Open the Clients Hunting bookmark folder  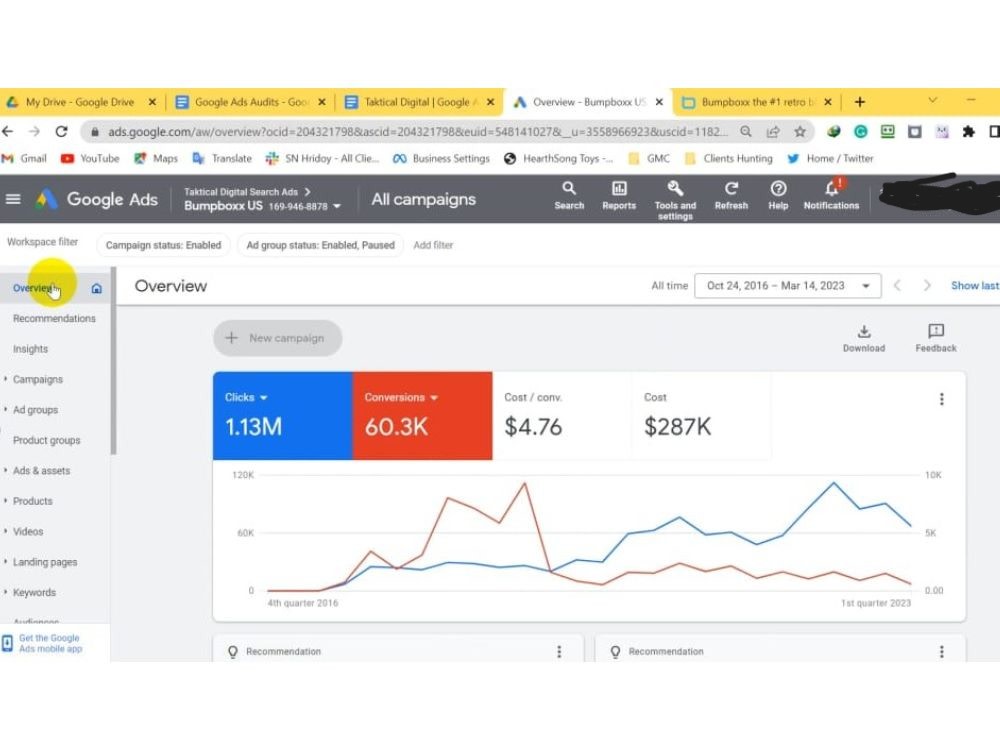[x=728, y=158]
